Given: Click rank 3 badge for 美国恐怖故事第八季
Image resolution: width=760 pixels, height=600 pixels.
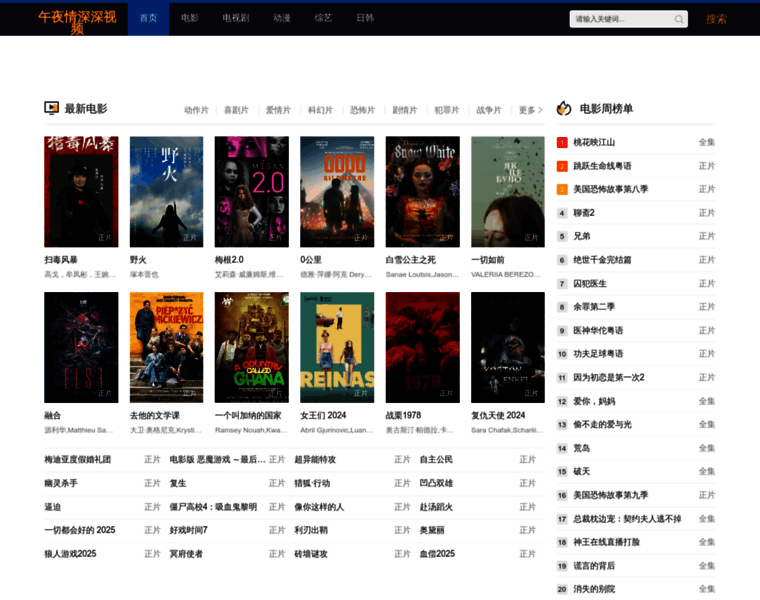Looking at the screenshot, I should [x=562, y=189].
